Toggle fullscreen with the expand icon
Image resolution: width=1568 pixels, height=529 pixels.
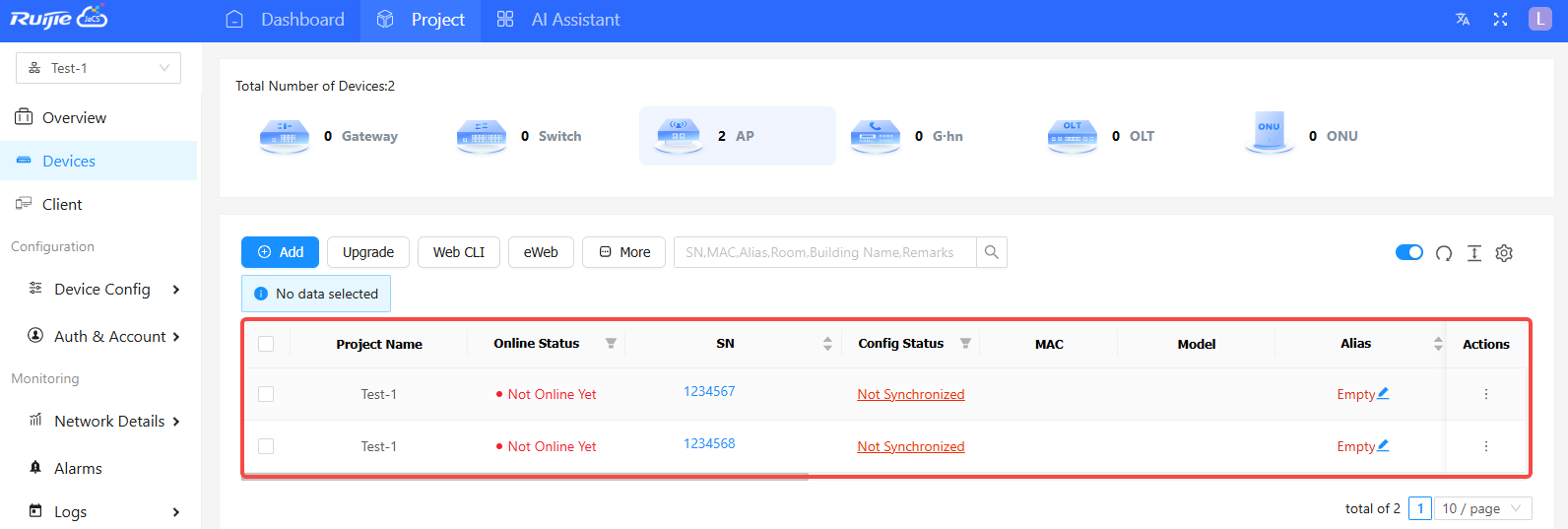pos(1500,20)
